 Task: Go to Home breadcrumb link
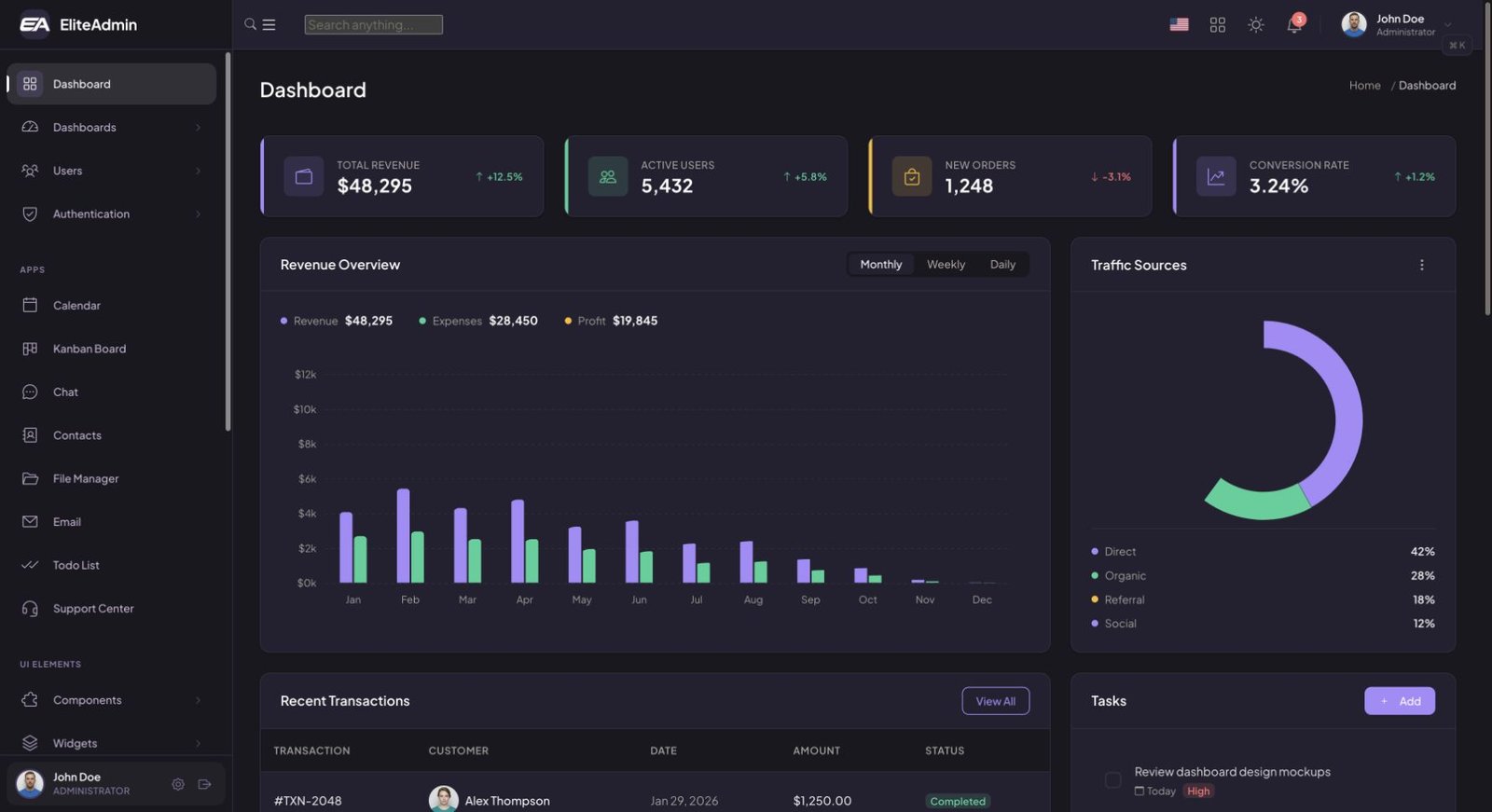1365,86
